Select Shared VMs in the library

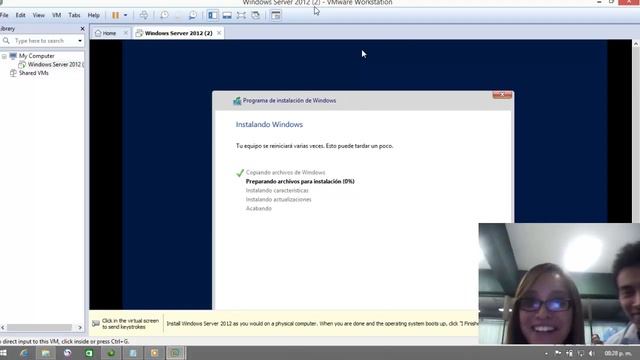click(33, 73)
